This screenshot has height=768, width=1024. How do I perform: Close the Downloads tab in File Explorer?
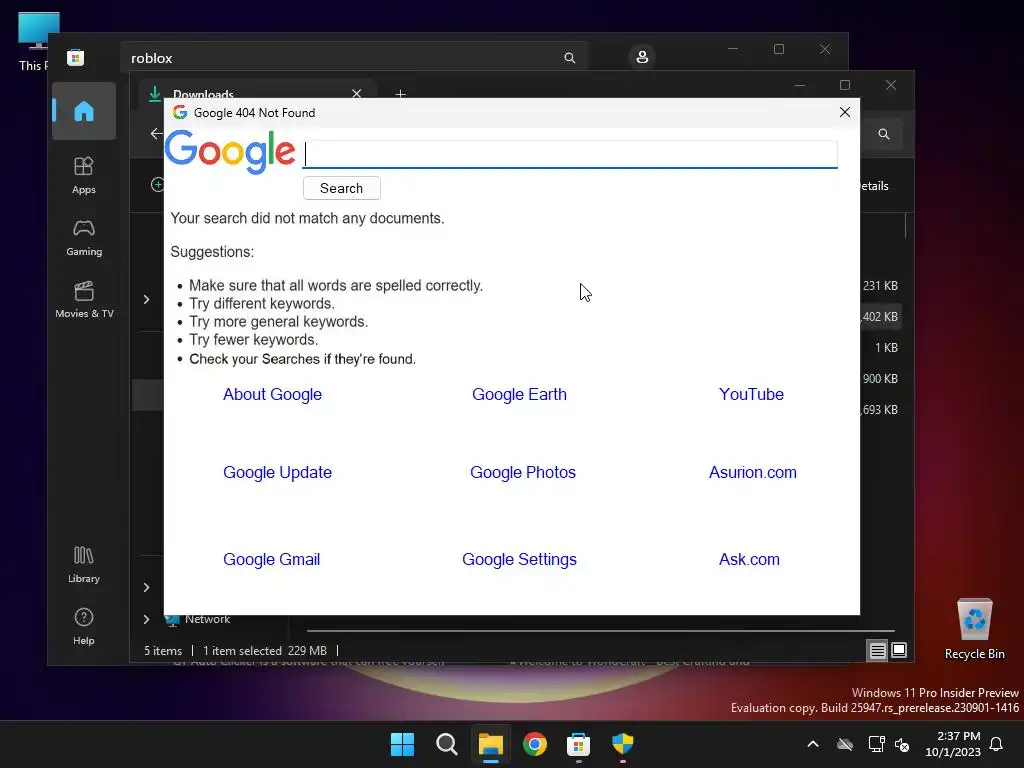tap(357, 93)
